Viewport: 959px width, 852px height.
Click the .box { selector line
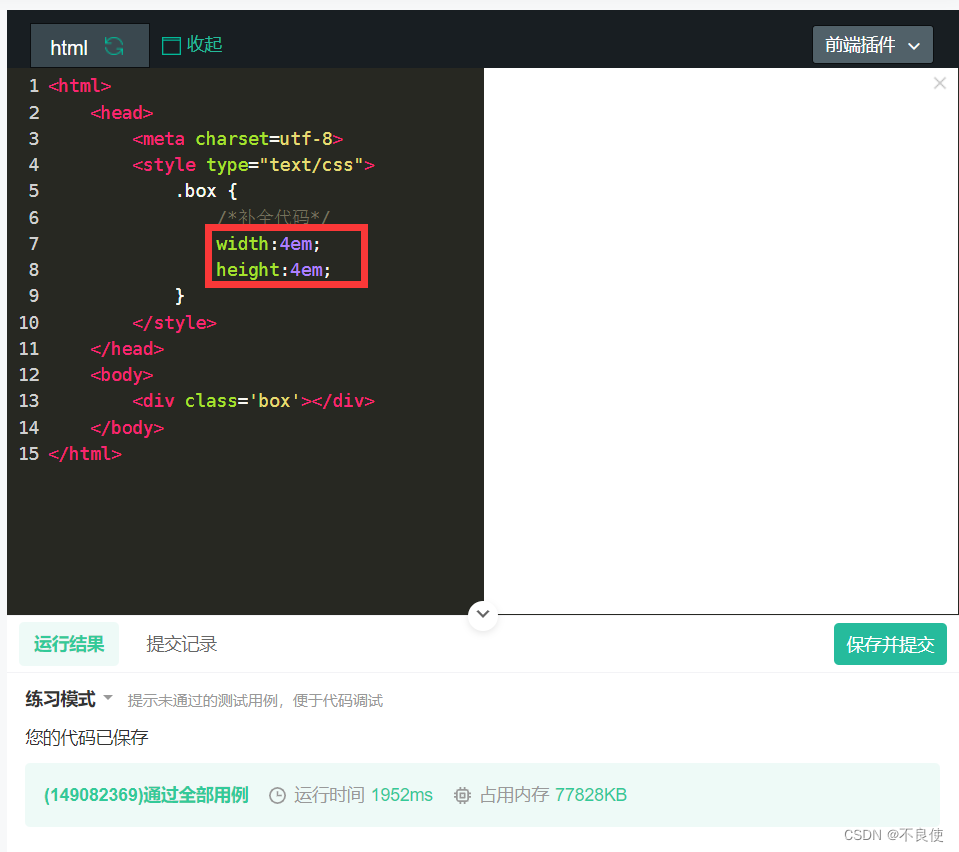(x=206, y=191)
